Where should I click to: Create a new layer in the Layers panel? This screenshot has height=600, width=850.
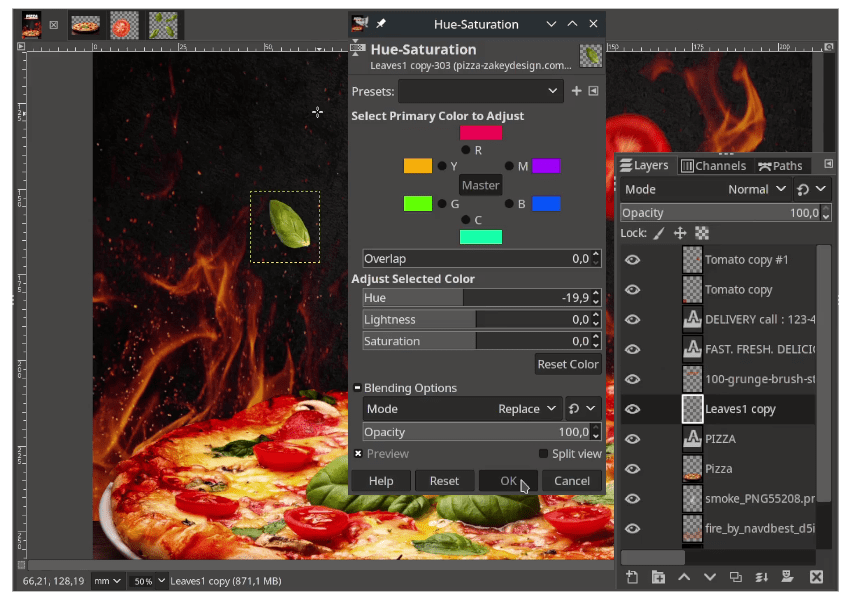[x=632, y=577]
